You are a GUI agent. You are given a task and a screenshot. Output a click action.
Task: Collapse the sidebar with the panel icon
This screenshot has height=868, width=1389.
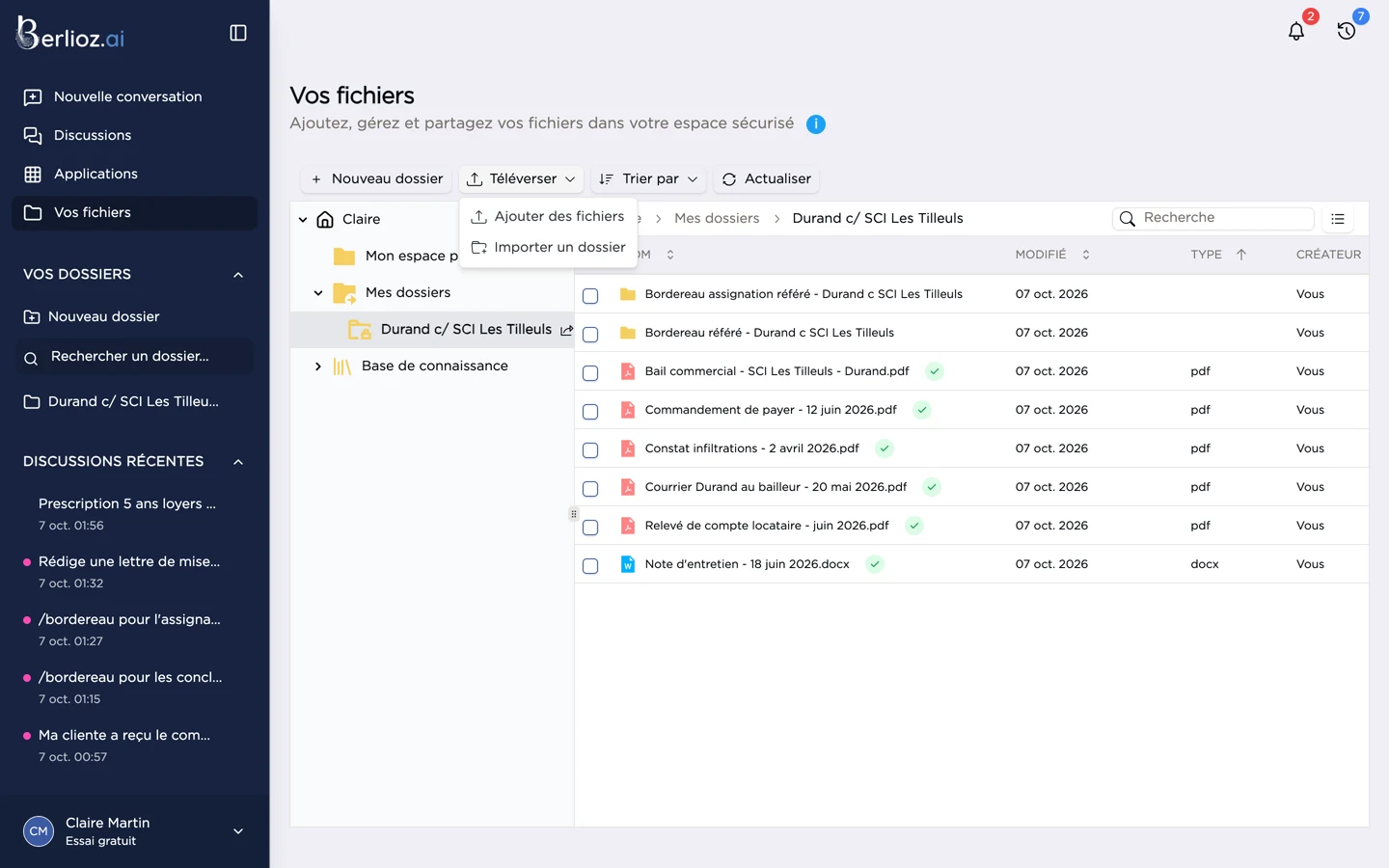[238, 33]
